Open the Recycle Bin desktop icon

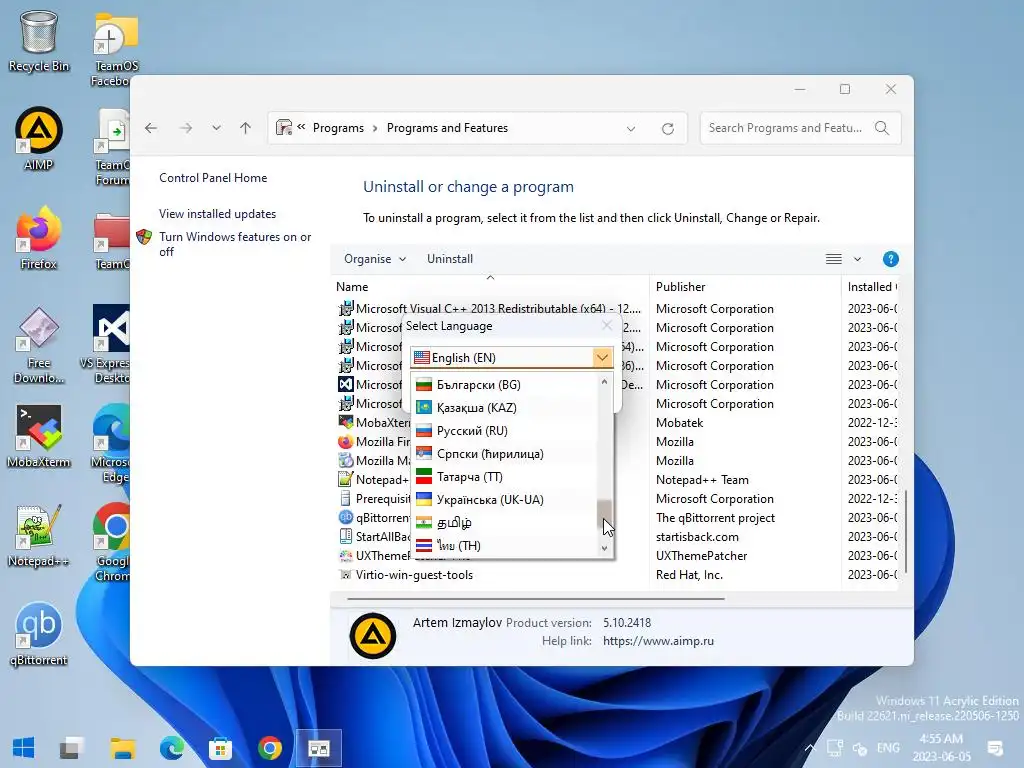[39, 40]
